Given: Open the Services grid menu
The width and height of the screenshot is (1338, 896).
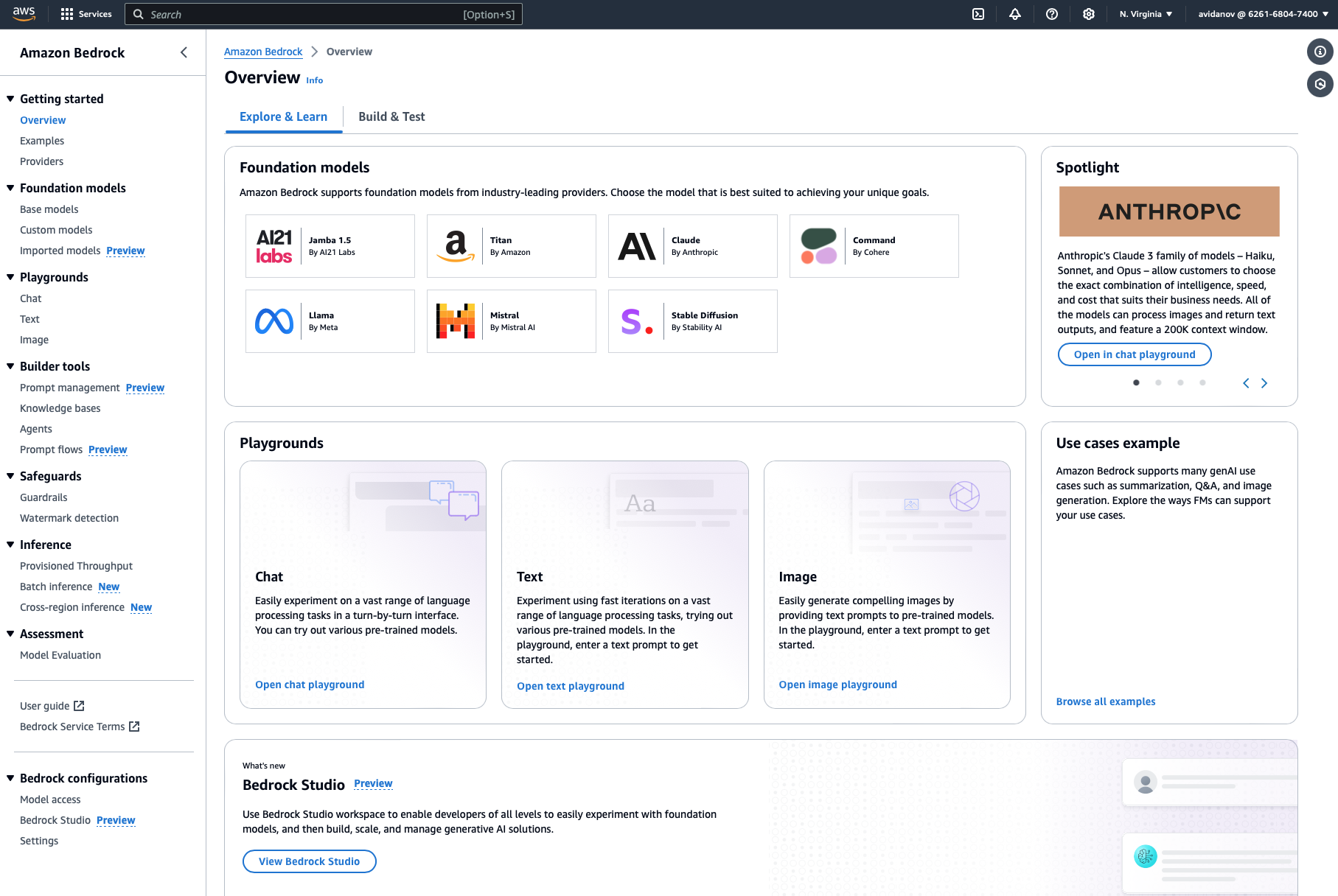Looking at the screenshot, I should pyautogui.click(x=86, y=14).
